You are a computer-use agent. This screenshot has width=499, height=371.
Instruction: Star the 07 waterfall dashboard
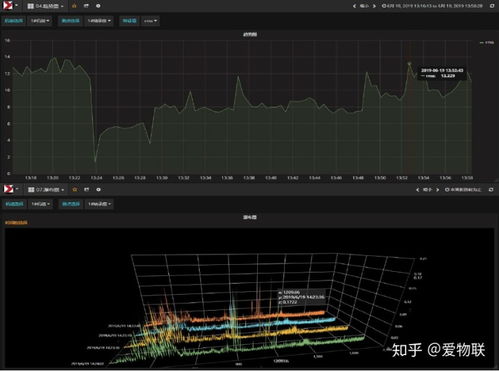[x=75, y=189]
